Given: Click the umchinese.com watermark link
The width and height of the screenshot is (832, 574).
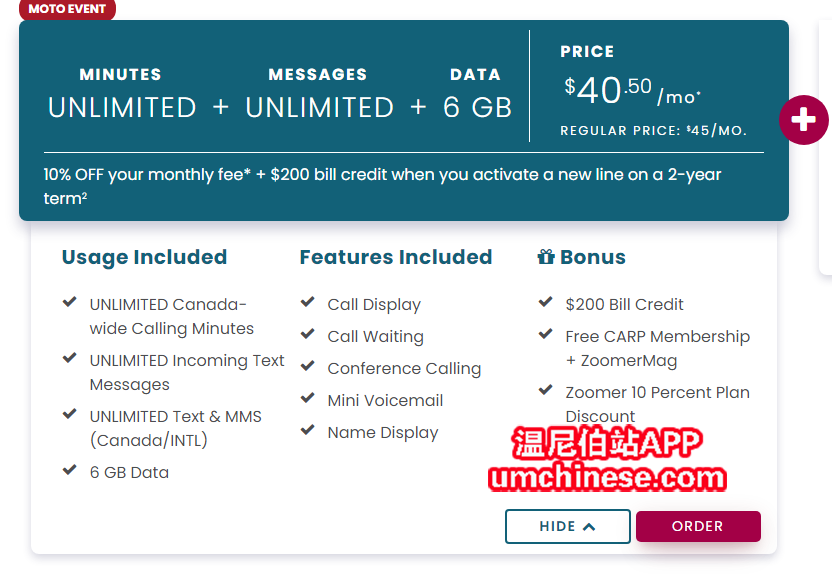Looking at the screenshot, I should [608, 477].
